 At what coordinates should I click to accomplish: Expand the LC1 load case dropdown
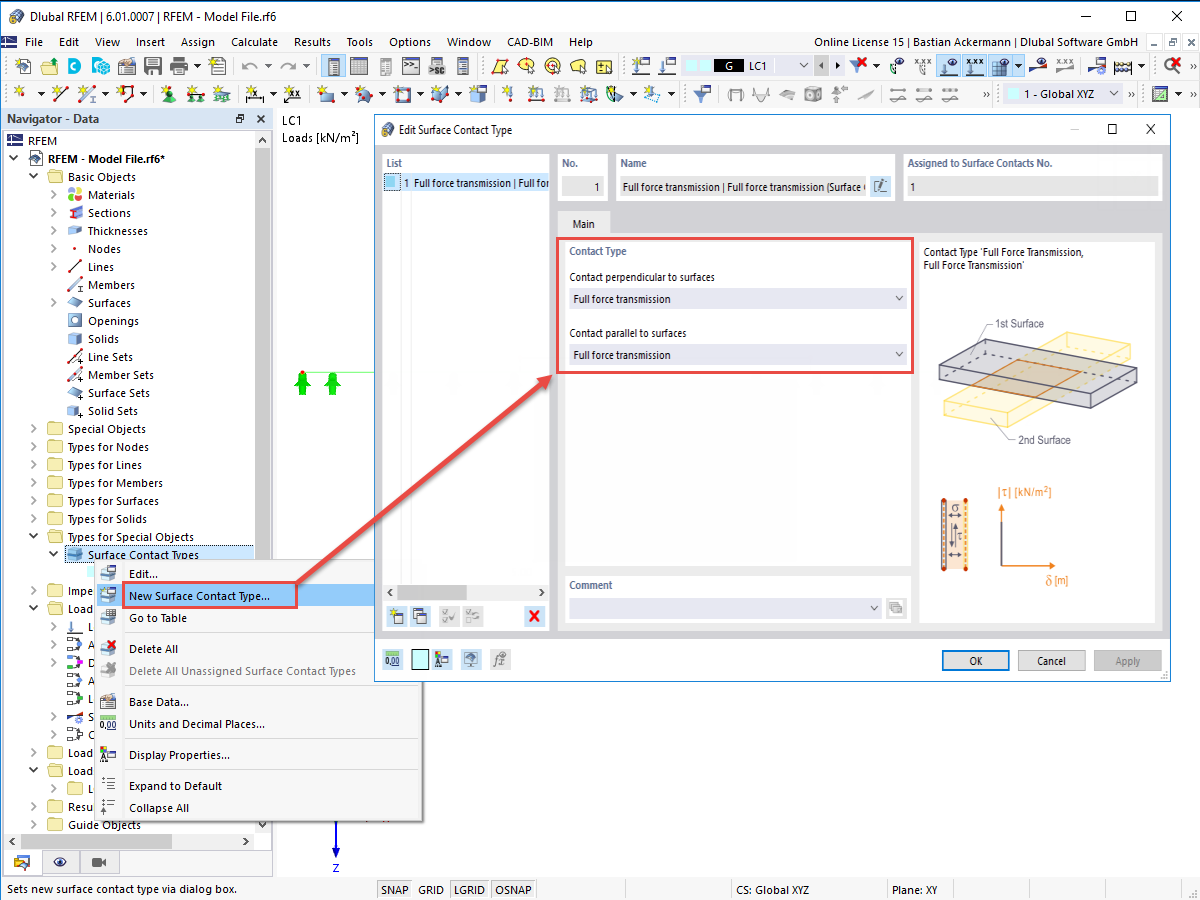tap(806, 65)
